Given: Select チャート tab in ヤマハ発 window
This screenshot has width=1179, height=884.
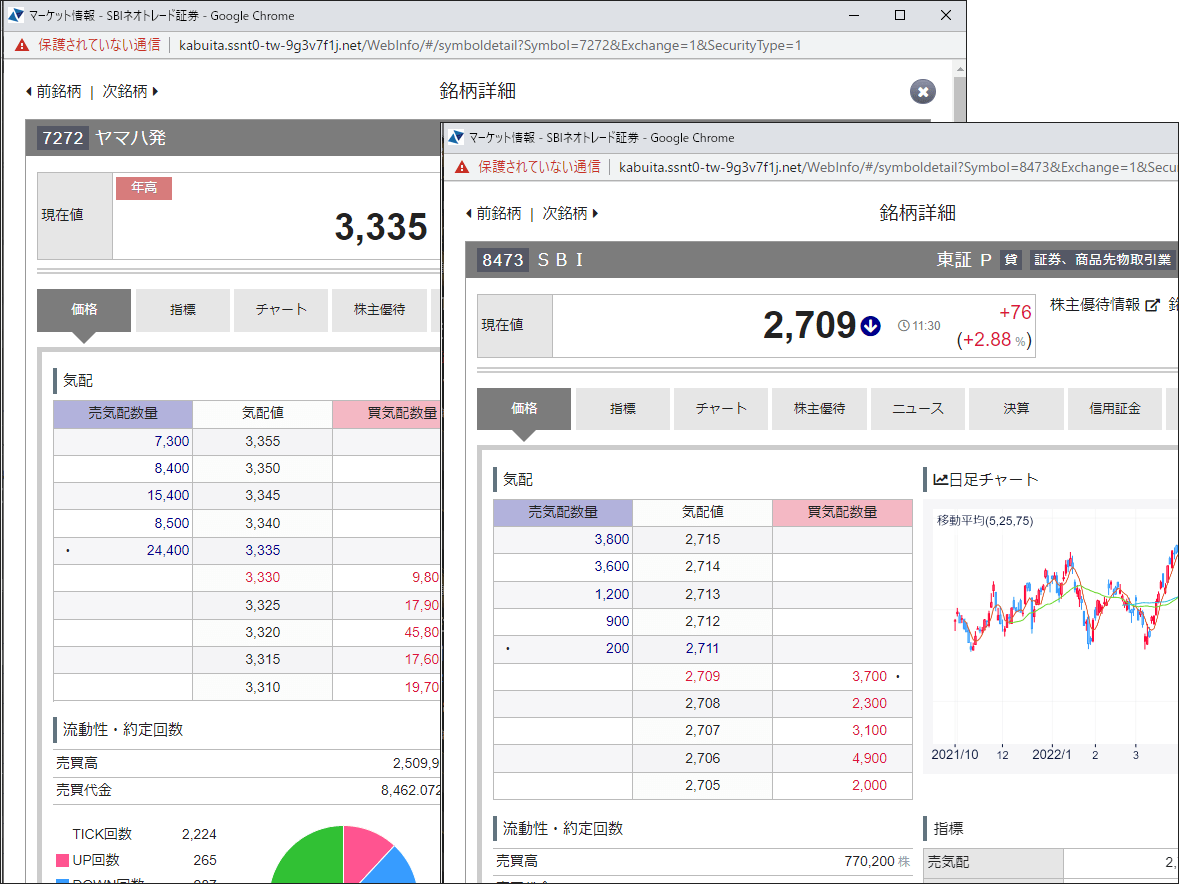Looking at the screenshot, I should pos(281,310).
